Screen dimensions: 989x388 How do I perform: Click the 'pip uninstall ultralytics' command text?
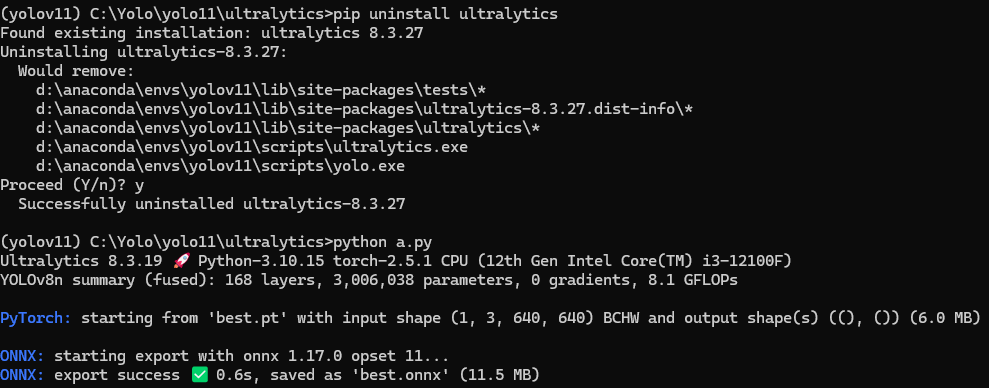point(445,14)
